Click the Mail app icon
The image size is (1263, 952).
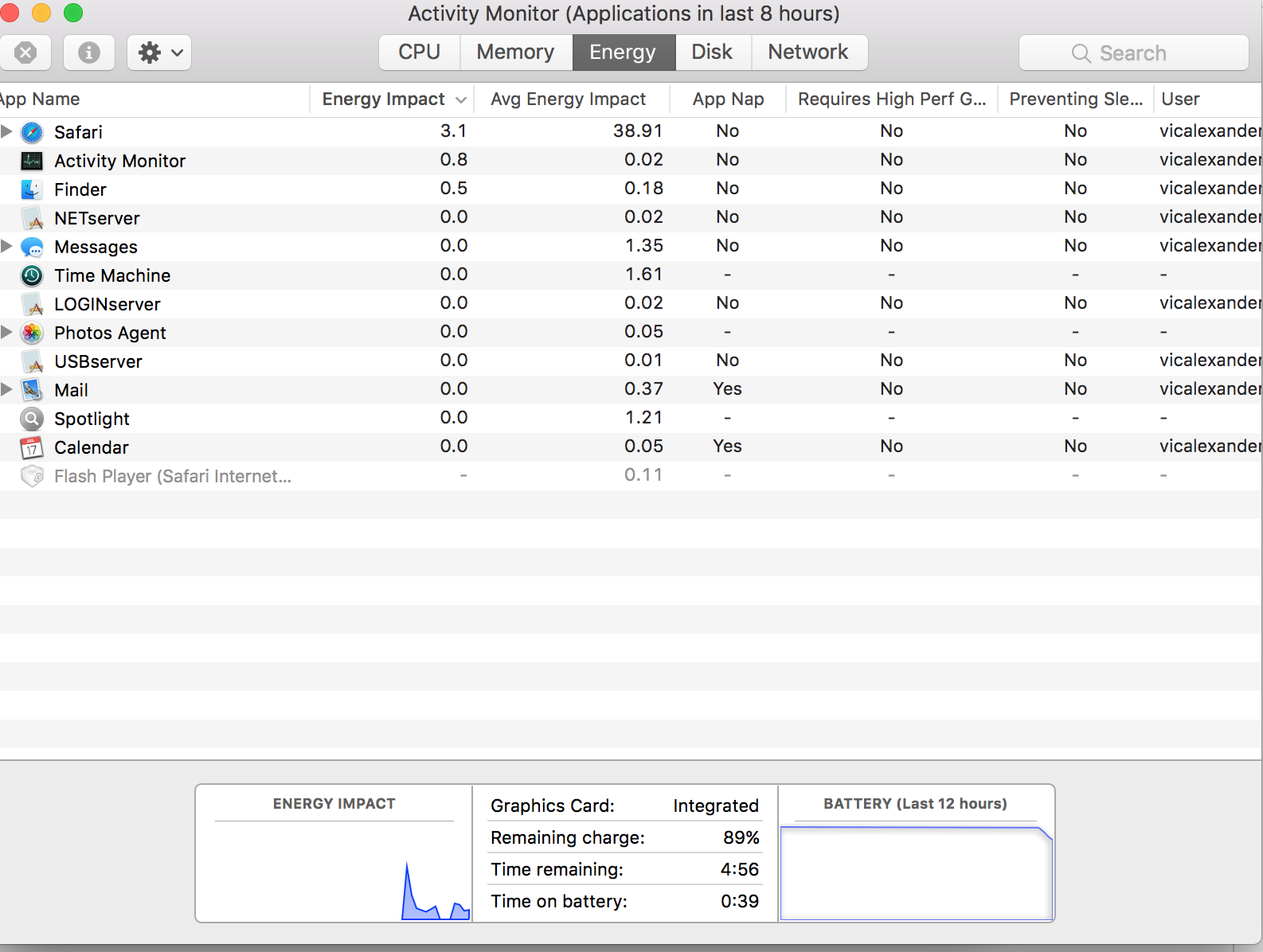32,390
